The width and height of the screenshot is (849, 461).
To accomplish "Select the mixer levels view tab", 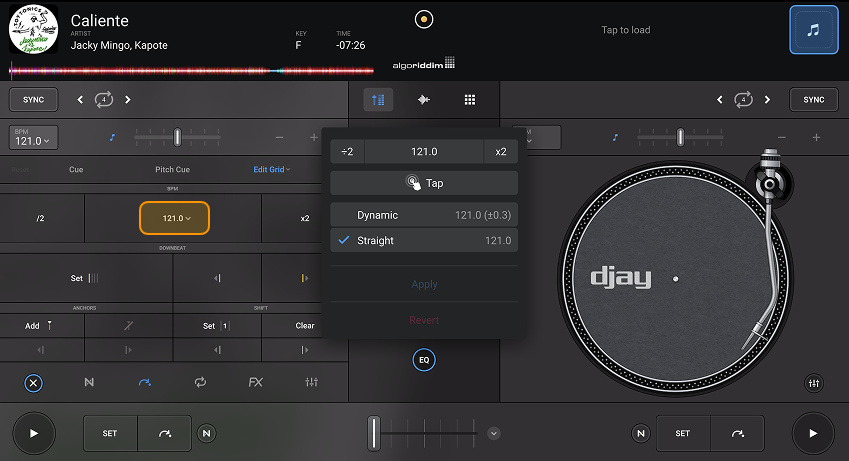I will [x=378, y=100].
